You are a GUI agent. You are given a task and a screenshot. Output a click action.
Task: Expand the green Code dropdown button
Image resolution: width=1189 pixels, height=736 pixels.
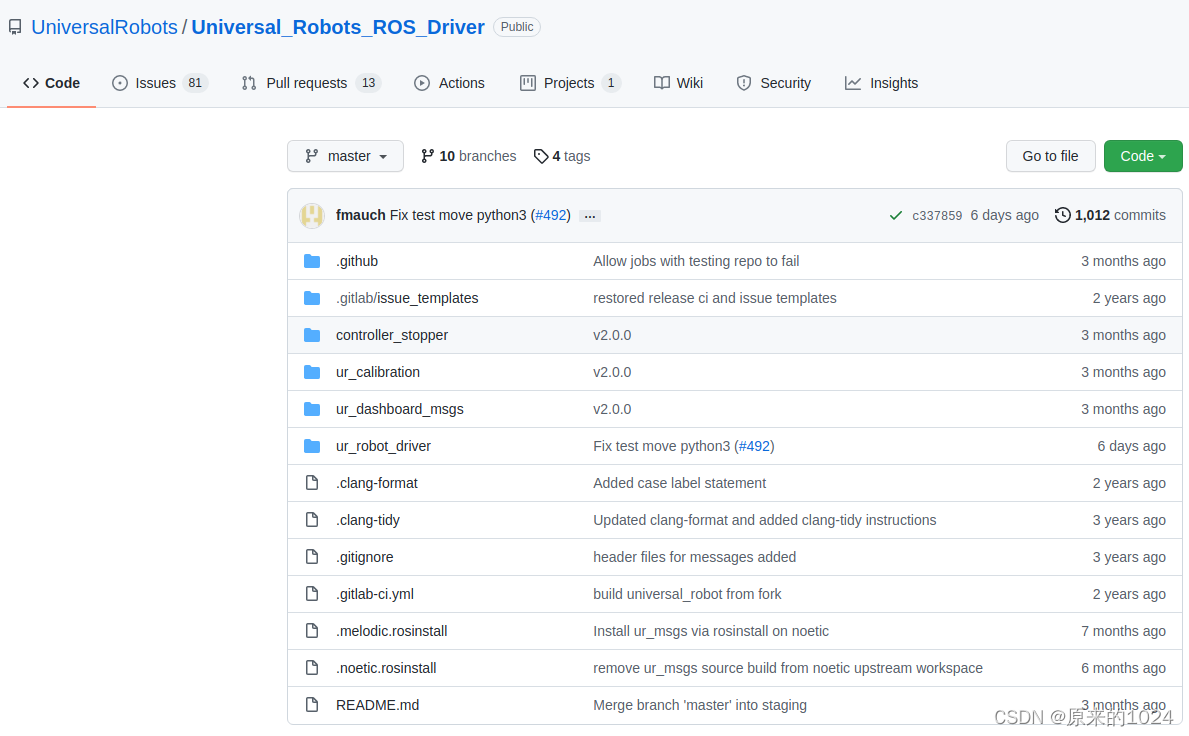pos(1143,156)
